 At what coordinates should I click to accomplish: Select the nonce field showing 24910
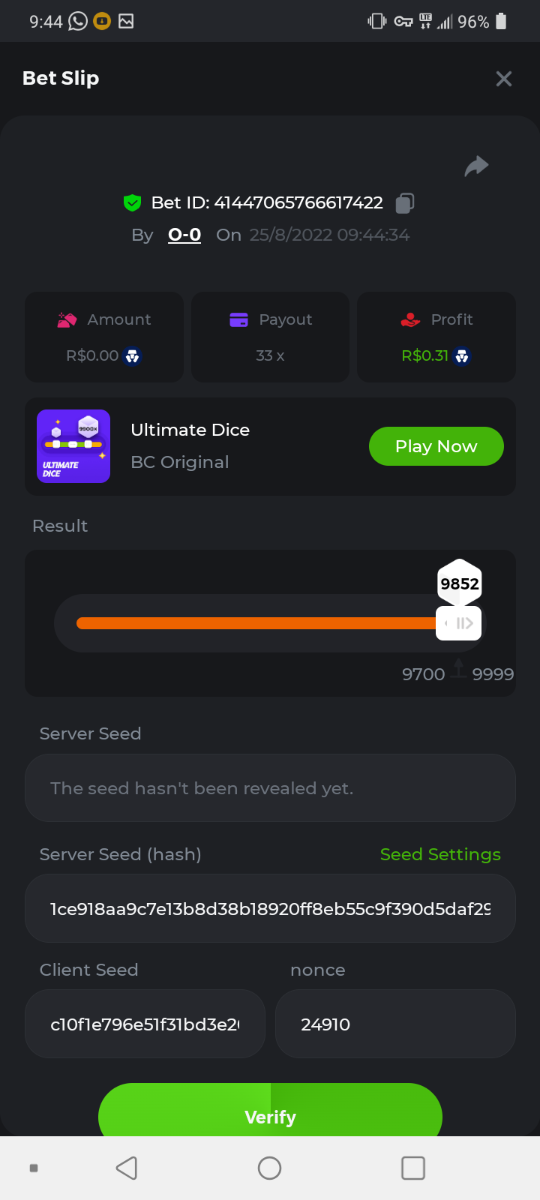(x=395, y=1024)
